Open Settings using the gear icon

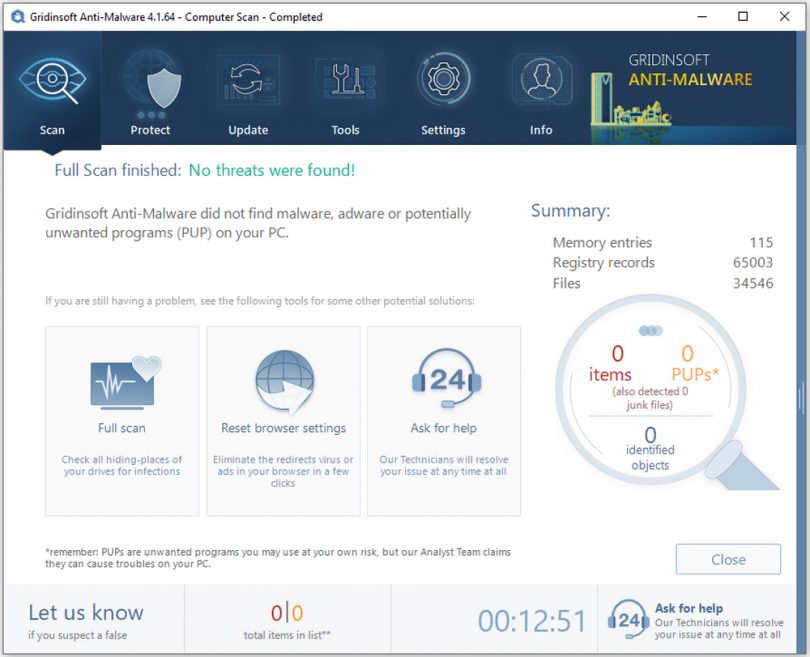click(x=443, y=80)
